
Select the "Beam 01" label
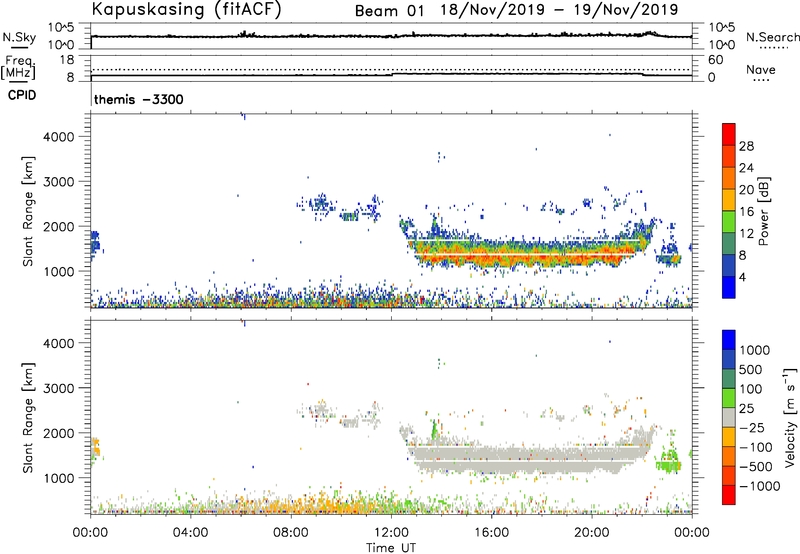[x=389, y=11]
